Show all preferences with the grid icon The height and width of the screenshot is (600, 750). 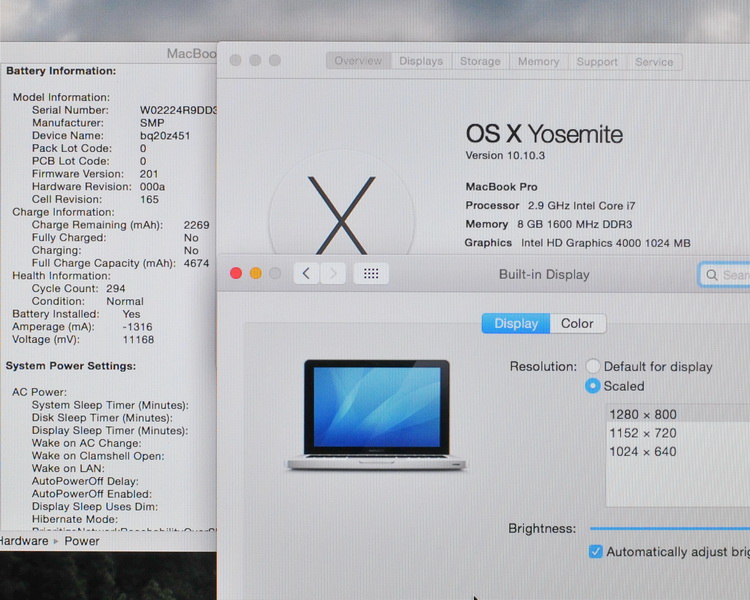371,274
